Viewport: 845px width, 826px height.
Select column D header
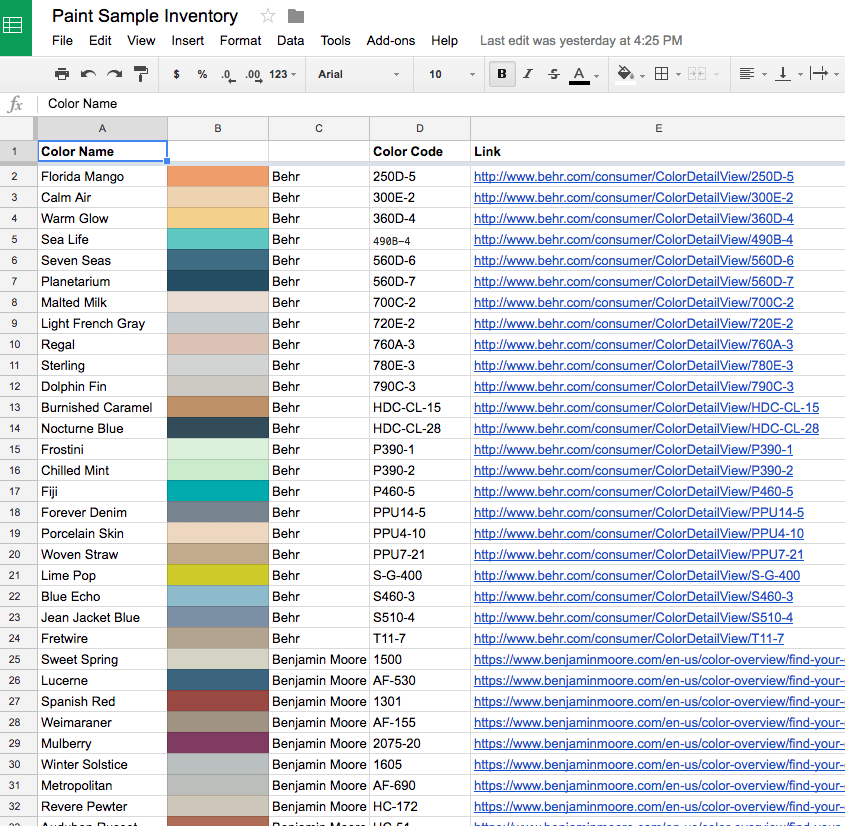(x=420, y=129)
